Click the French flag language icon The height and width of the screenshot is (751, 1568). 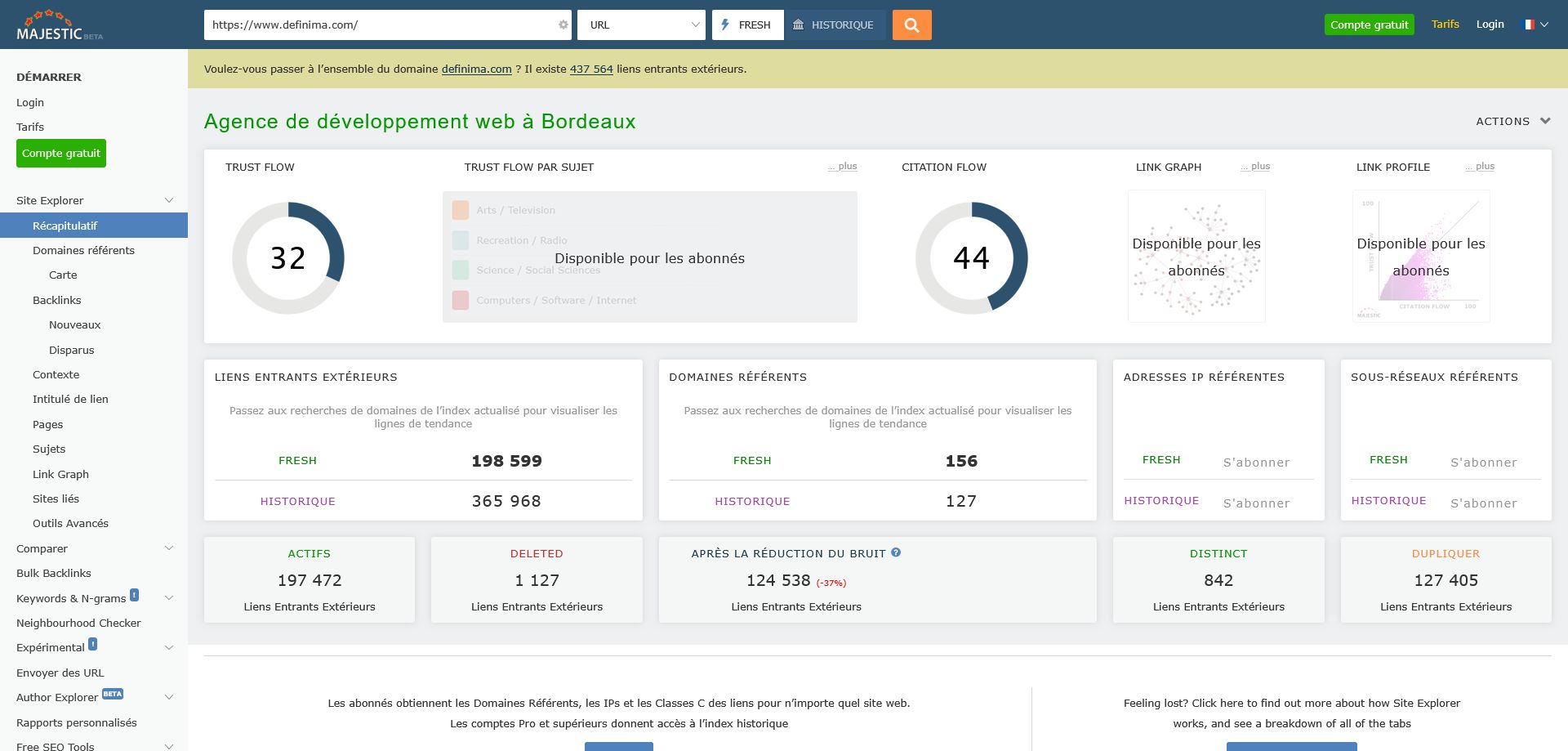point(1529,25)
